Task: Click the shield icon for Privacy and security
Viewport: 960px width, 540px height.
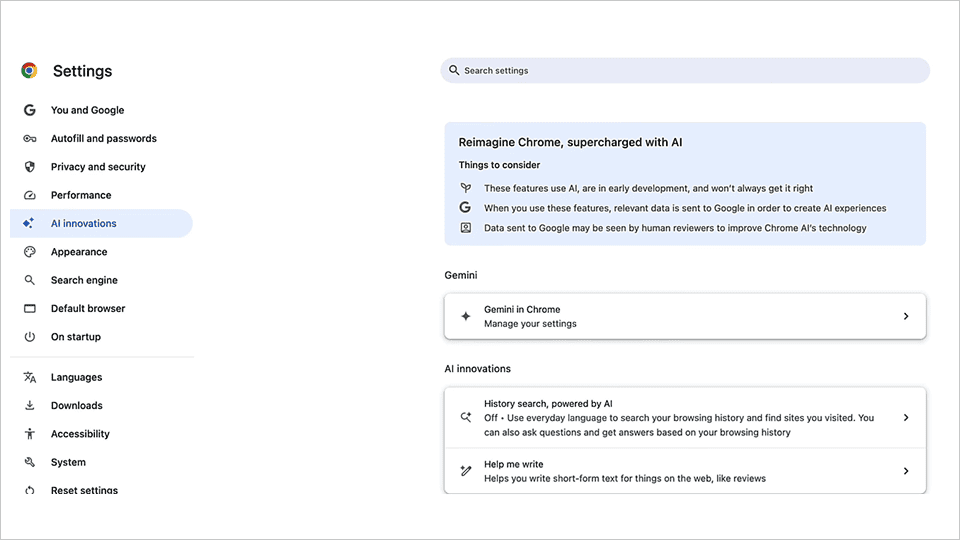Action: coord(29,167)
